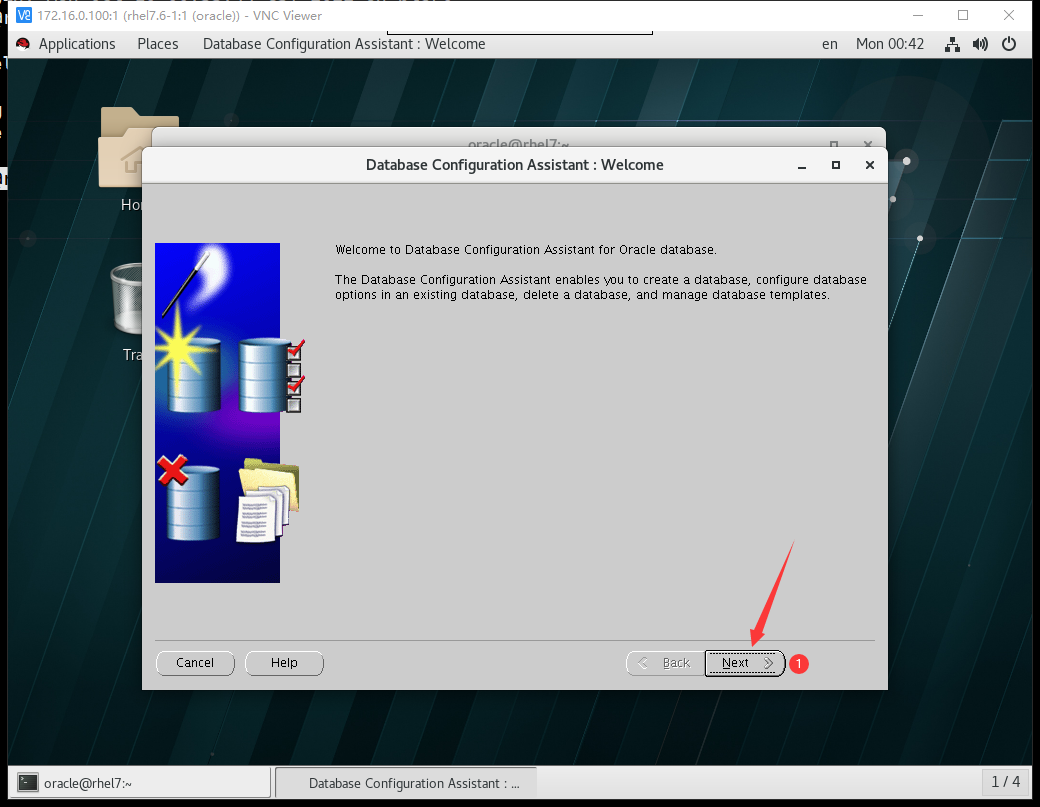
Task: Open the Places menu
Action: 158,44
